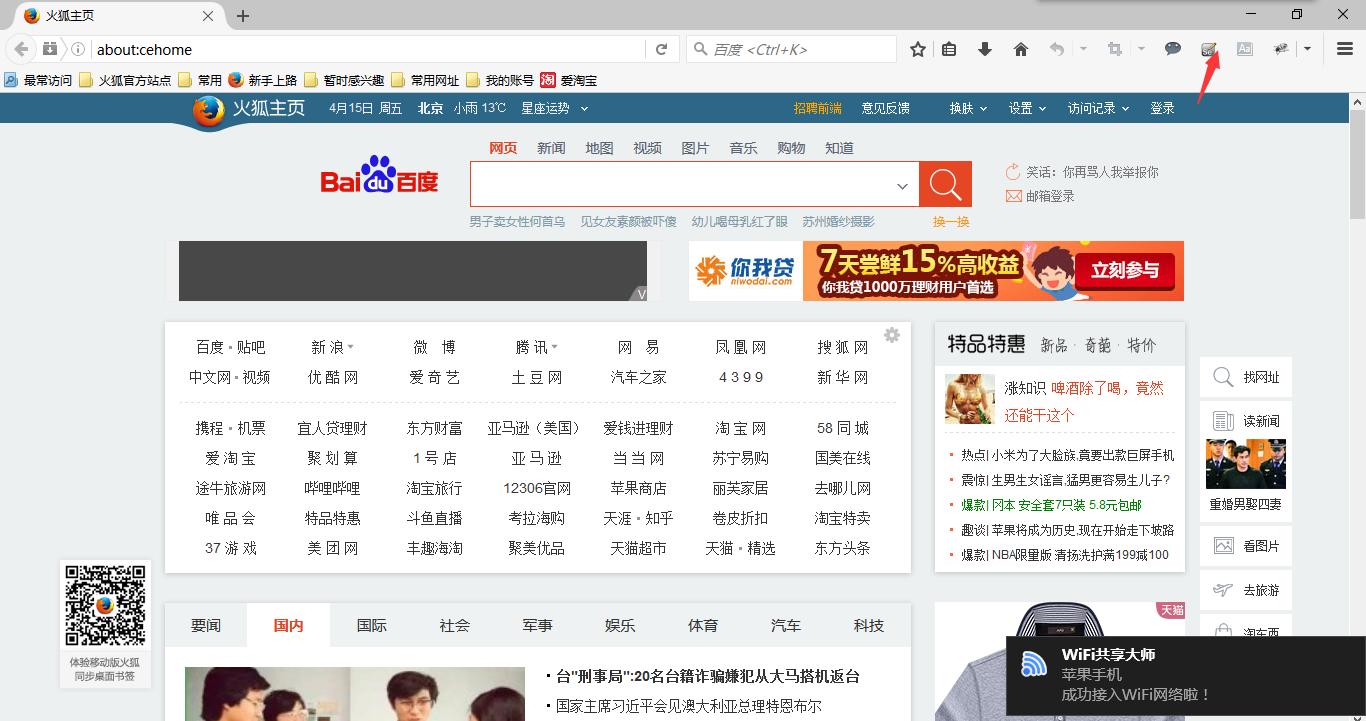Focus the 百度 Ctrl+K toolbar search box

(x=792, y=49)
